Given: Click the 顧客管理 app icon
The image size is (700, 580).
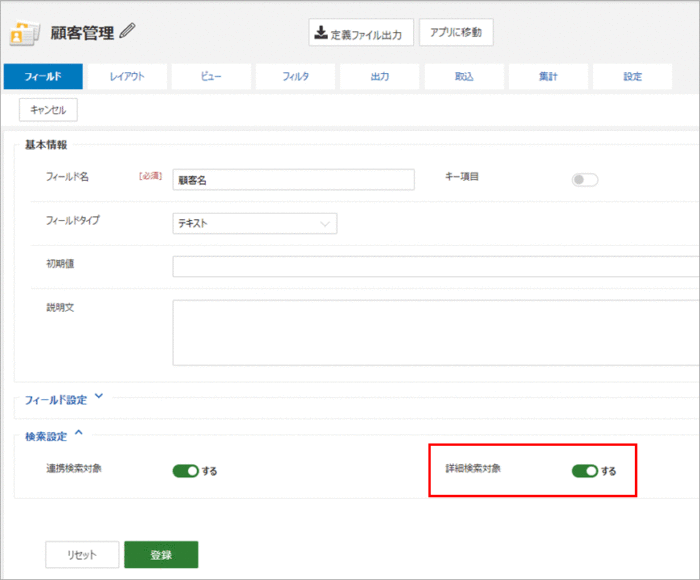Looking at the screenshot, I should (24, 33).
